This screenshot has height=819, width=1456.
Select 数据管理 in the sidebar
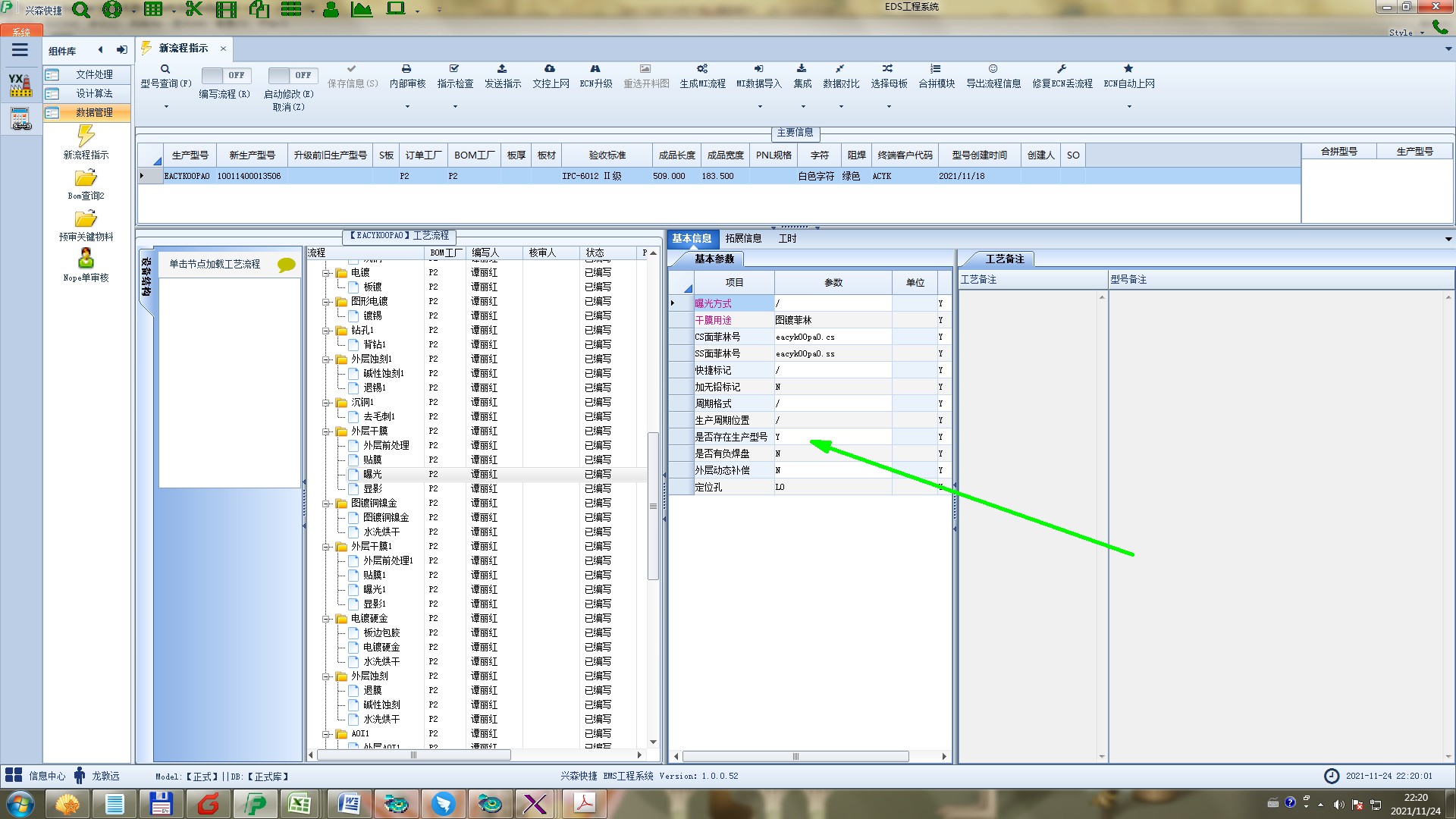[x=94, y=112]
